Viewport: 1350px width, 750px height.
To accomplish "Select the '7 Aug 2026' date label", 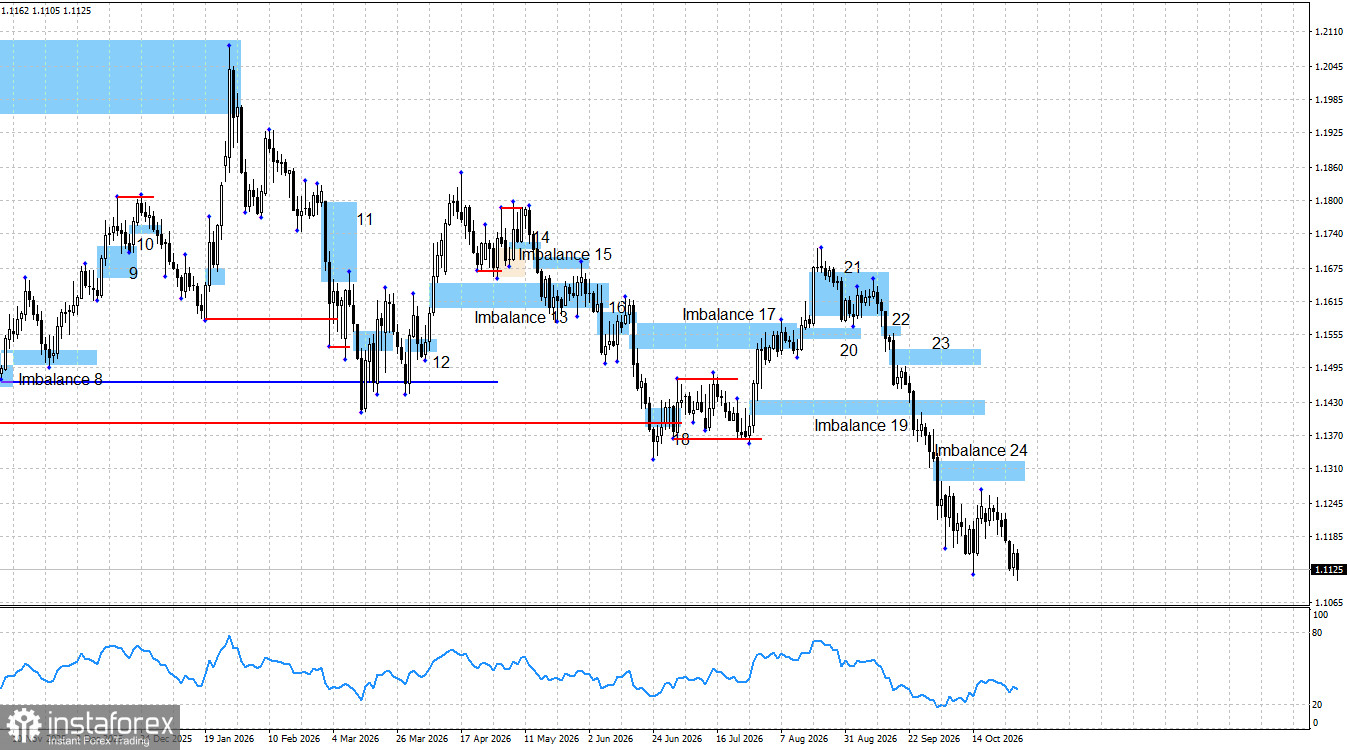I will (804, 738).
